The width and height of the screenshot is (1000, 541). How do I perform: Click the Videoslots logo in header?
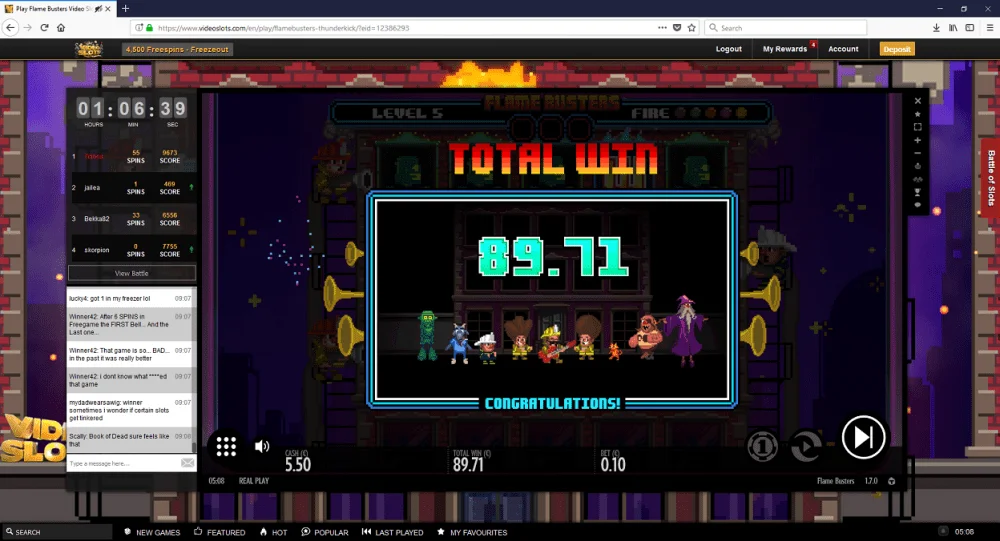[x=89, y=49]
